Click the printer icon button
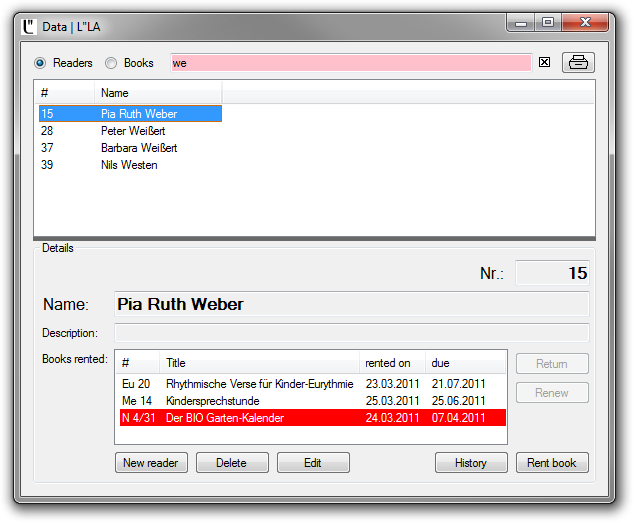634x523 pixels. [578, 63]
